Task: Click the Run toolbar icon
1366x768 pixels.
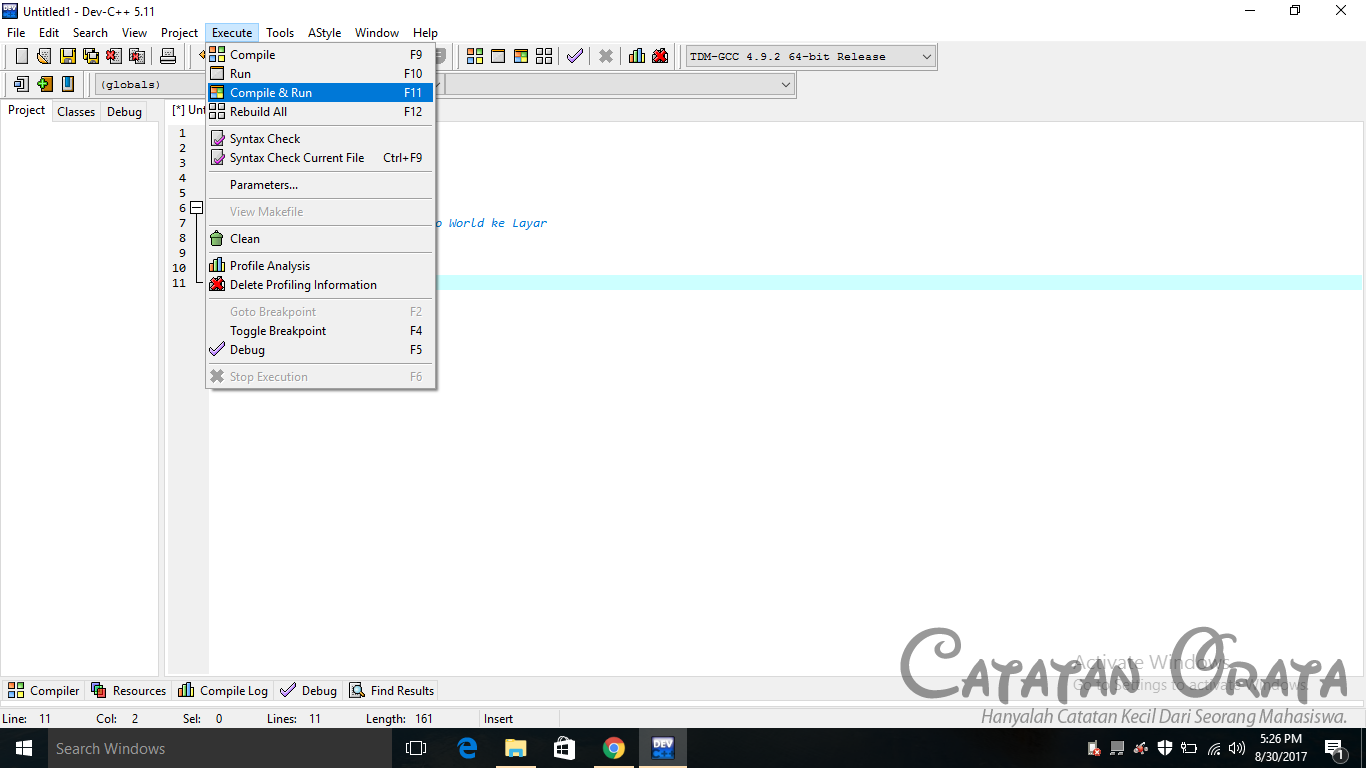Action: click(x=498, y=56)
